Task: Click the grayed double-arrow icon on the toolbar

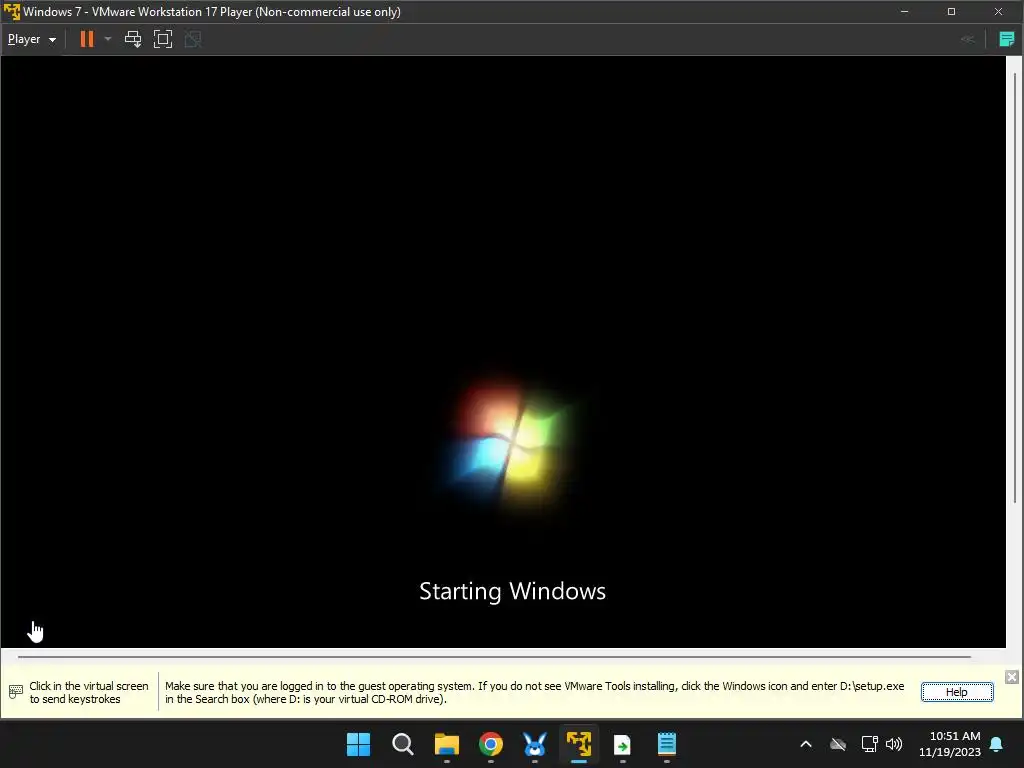Action: (967, 39)
